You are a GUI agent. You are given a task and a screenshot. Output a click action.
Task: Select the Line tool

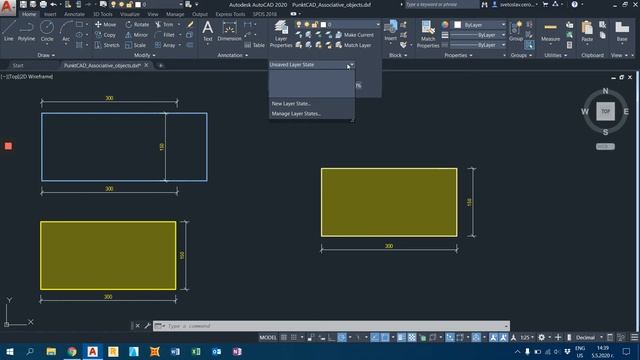pyautogui.click(x=9, y=31)
